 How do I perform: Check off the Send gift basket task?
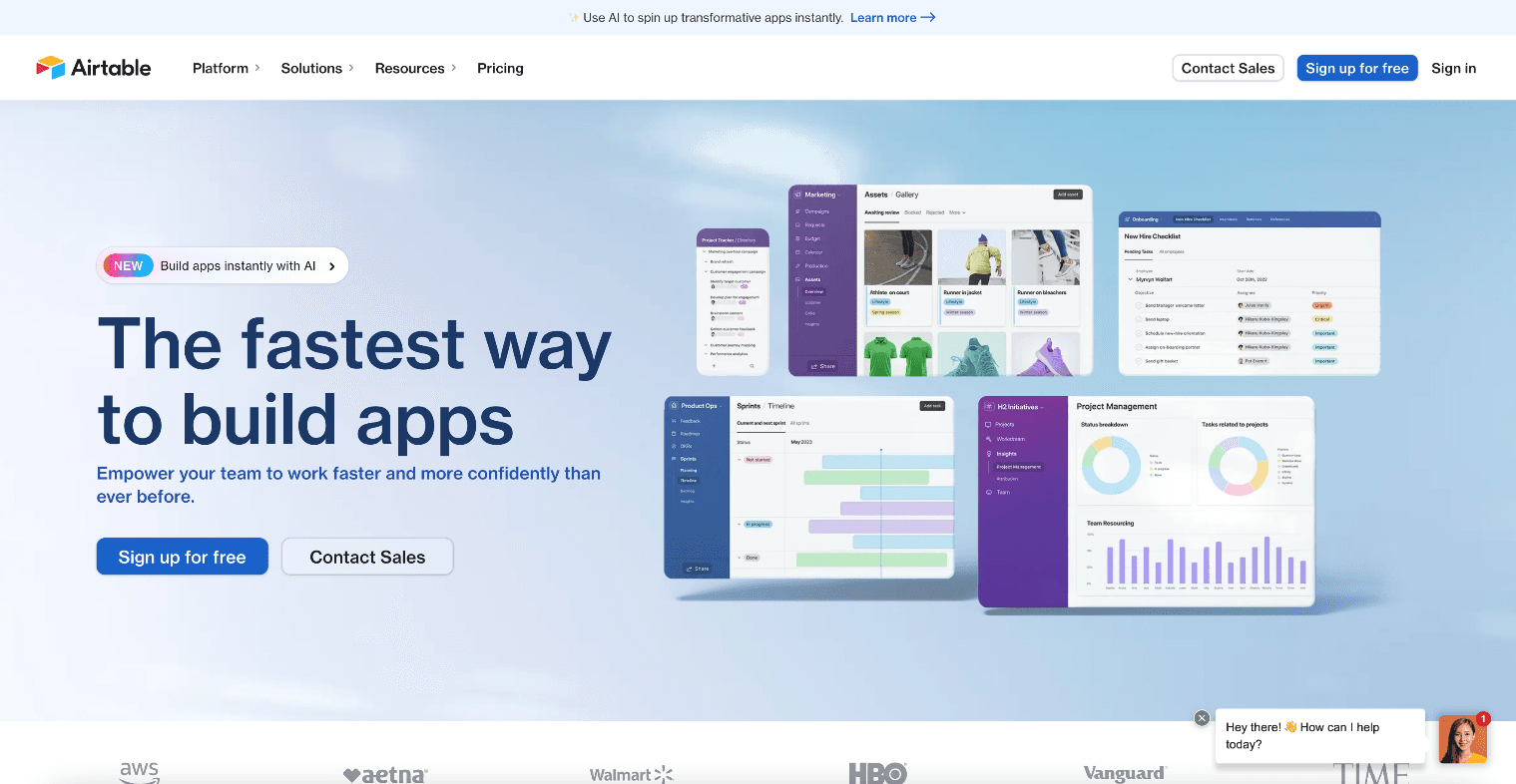1138,361
